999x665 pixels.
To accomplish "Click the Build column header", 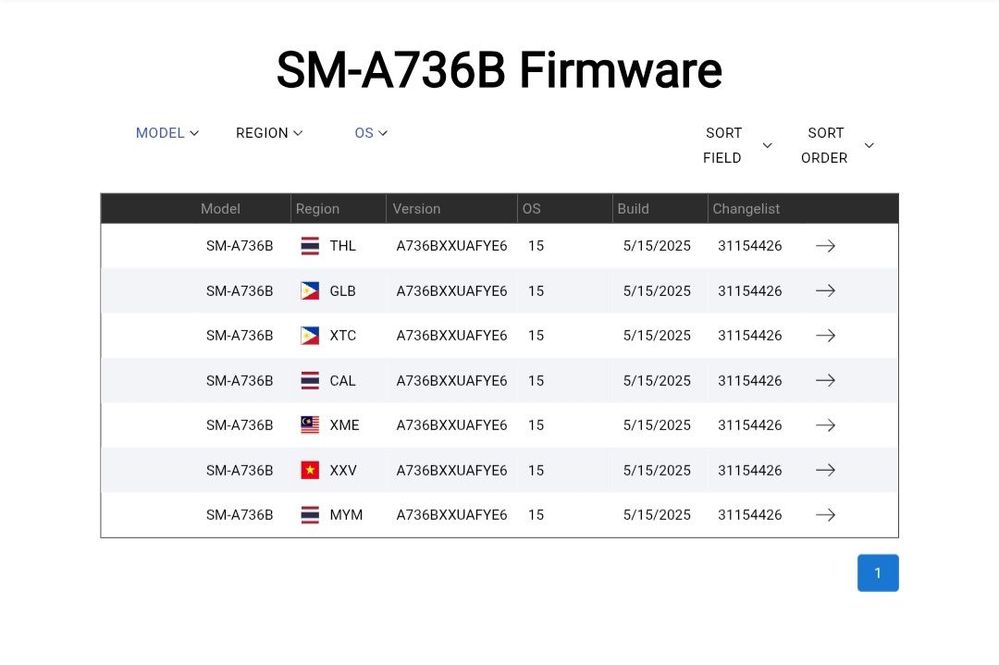I will 633,209.
